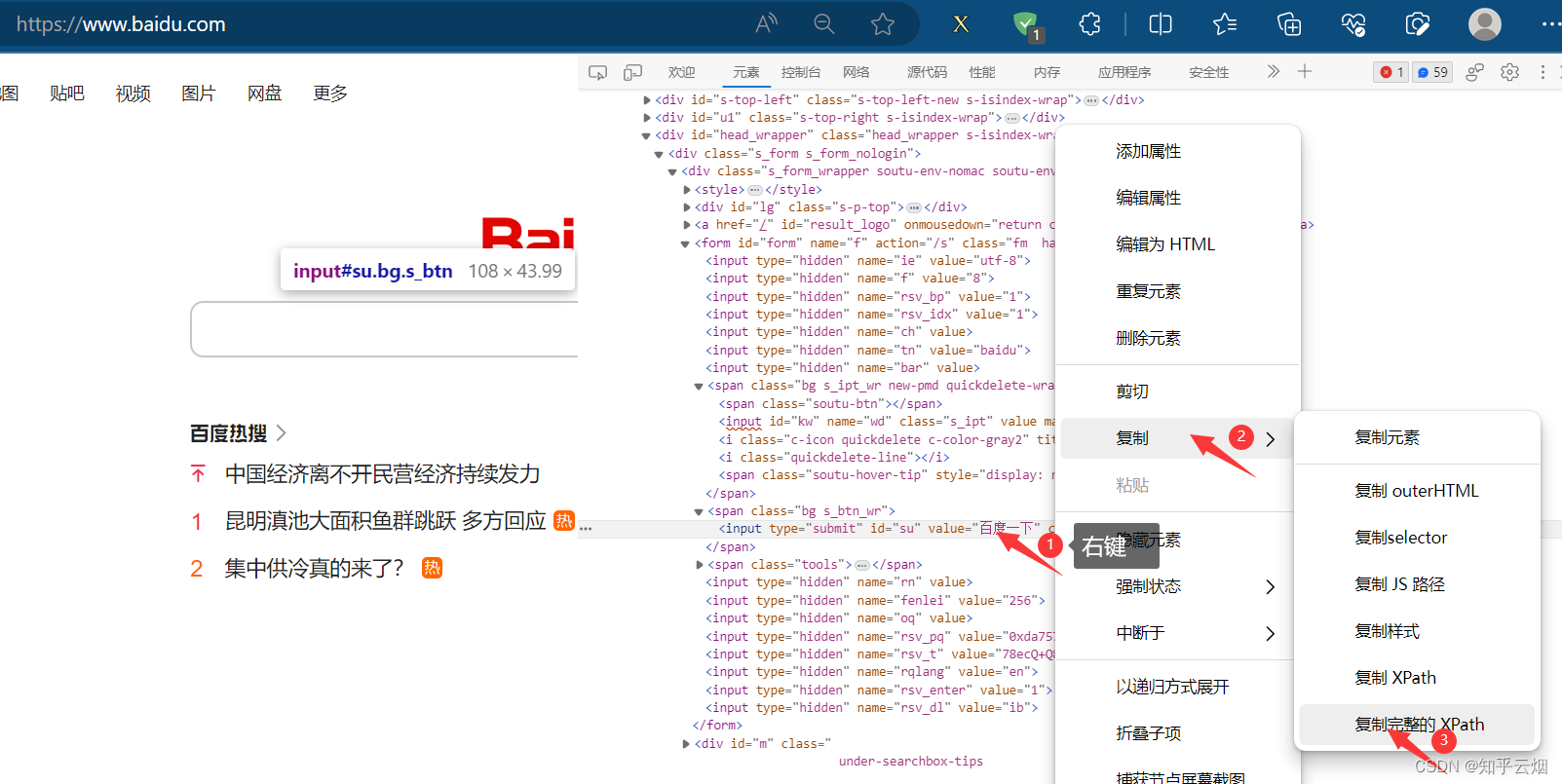Open the Extensions puzzle icon
Image resolution: width=1562 pixels, height=784 pixels.
coord(1090,23)
